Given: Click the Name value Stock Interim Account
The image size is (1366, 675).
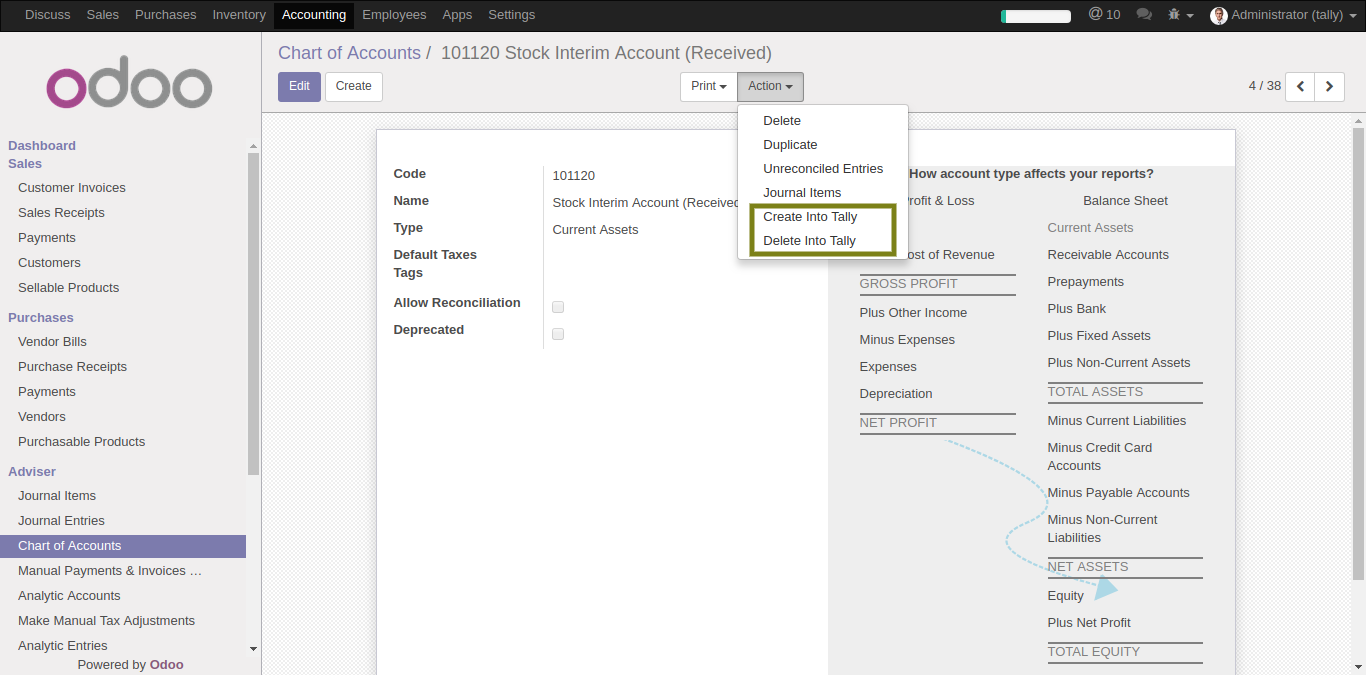Looking at the screenshot, I should (x=646, y=203).
